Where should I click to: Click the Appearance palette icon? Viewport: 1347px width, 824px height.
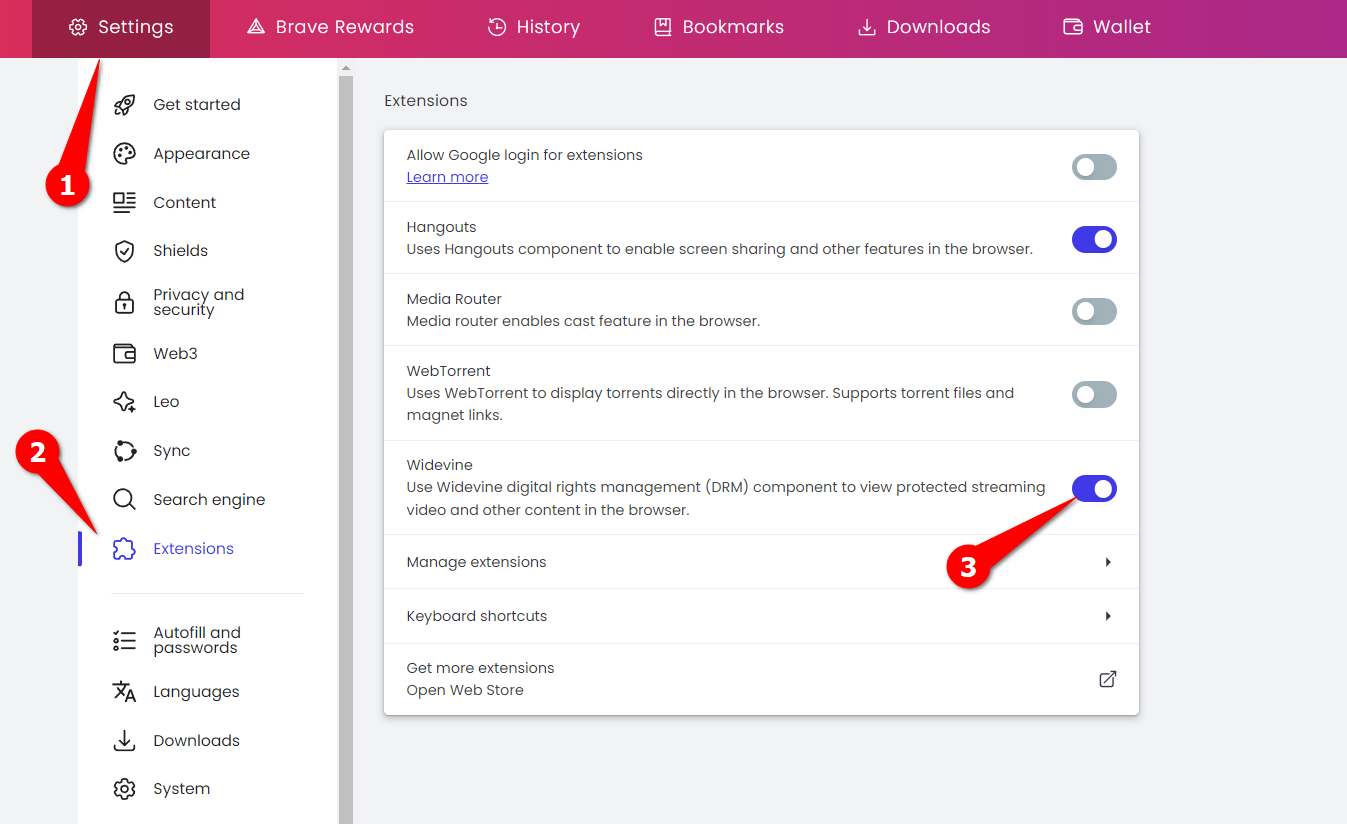[x=124, y=154]
